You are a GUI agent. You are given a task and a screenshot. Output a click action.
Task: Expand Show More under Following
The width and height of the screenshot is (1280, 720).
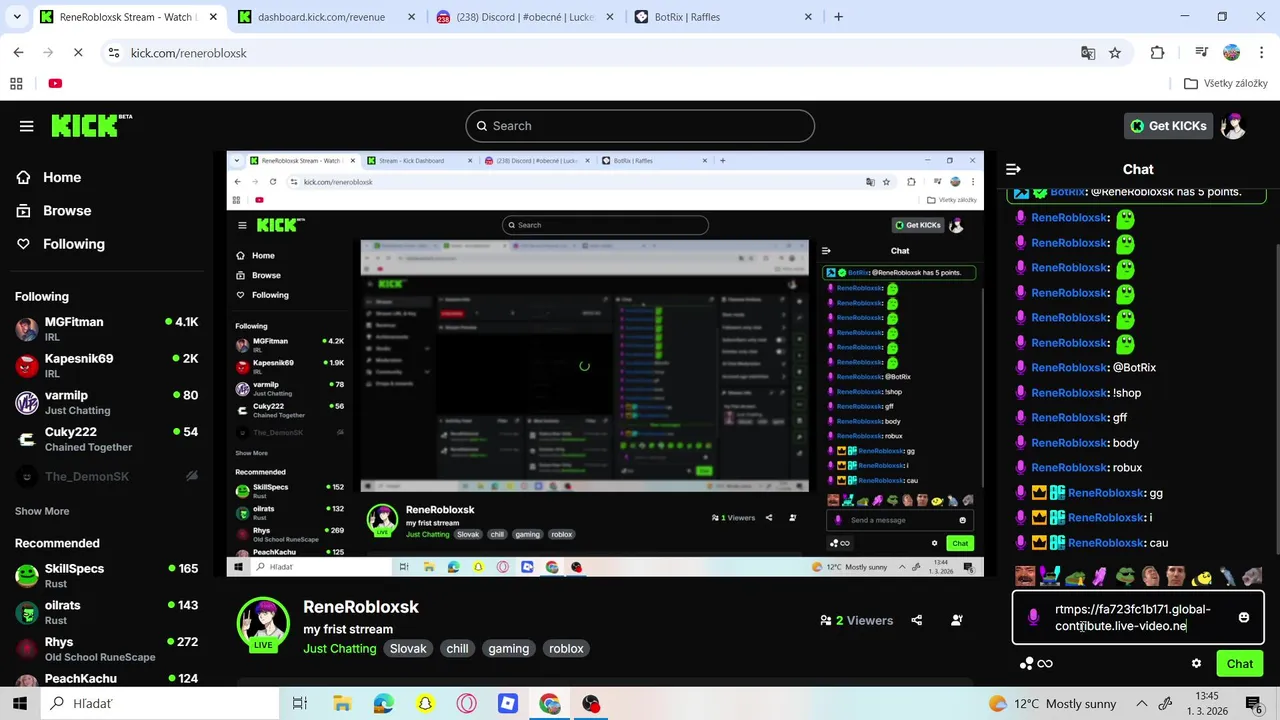[x=42, y=511]
